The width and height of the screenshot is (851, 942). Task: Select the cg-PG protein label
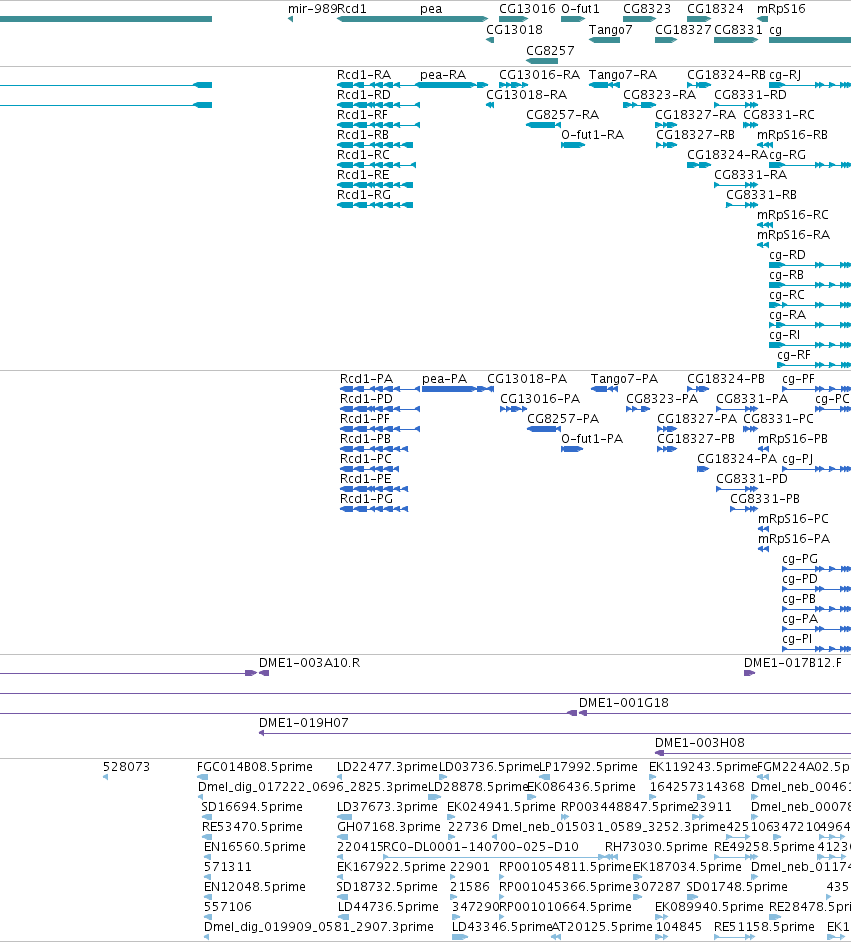800,559
